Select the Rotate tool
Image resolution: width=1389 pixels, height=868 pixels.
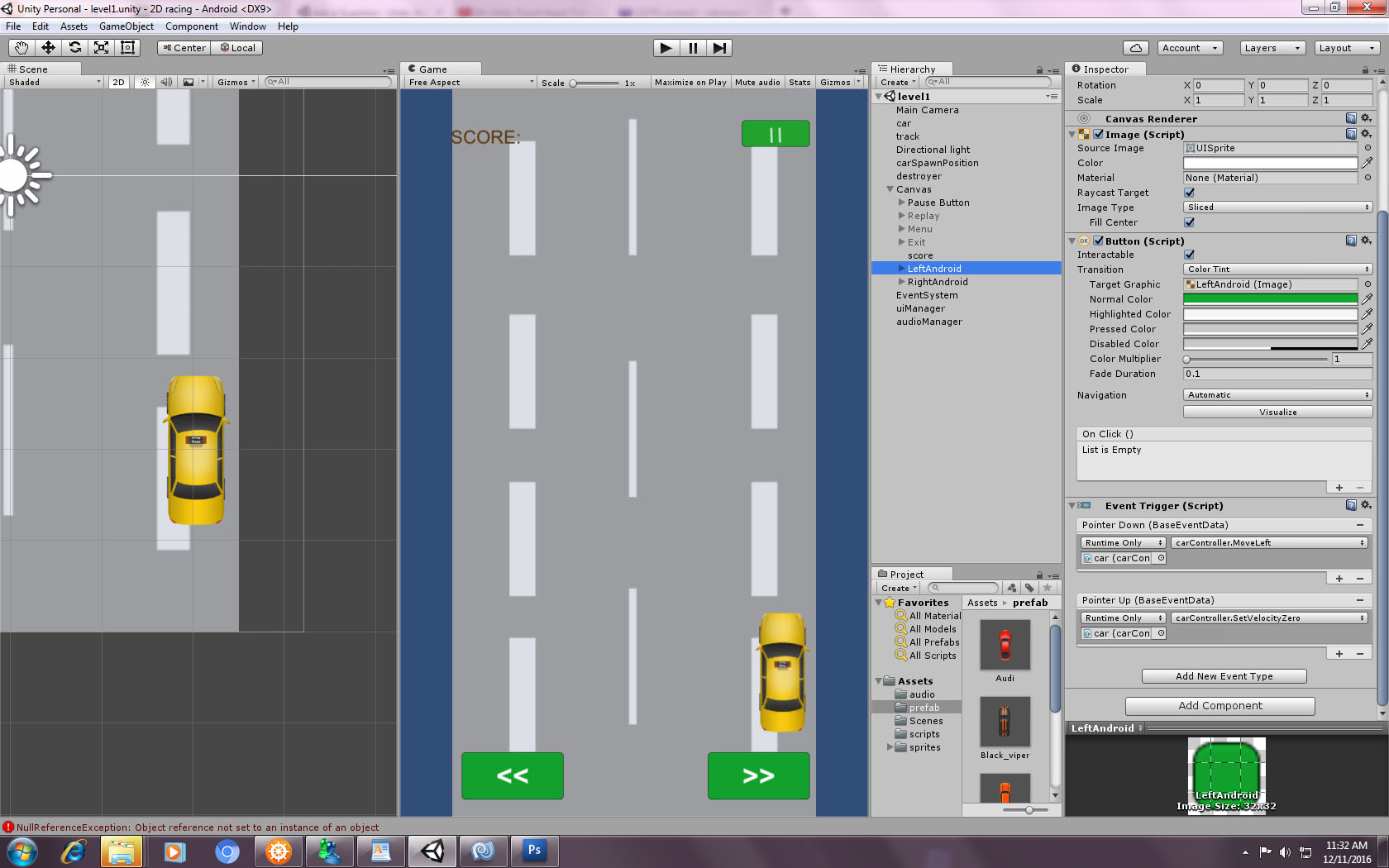coord(74,48)
